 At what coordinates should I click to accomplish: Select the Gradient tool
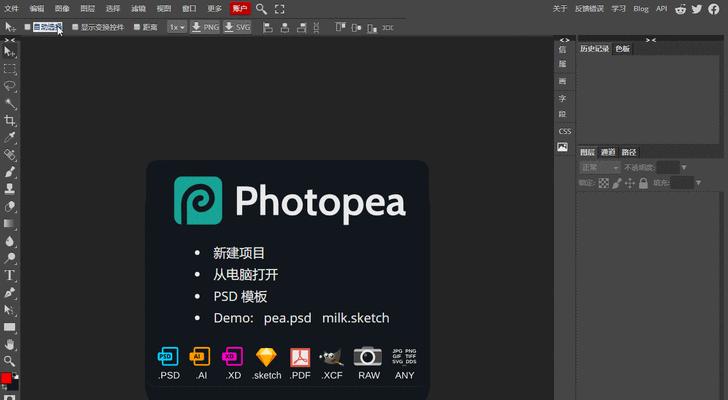10,224
